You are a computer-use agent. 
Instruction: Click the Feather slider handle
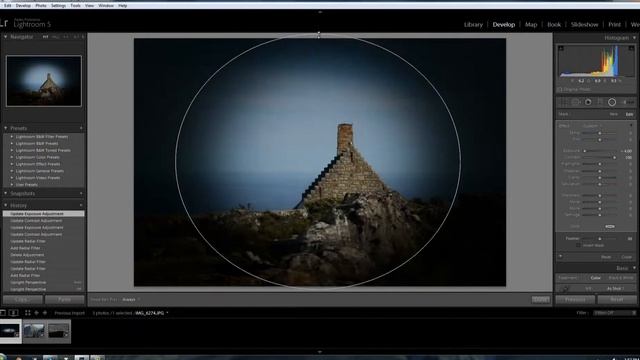pos(600,239)
